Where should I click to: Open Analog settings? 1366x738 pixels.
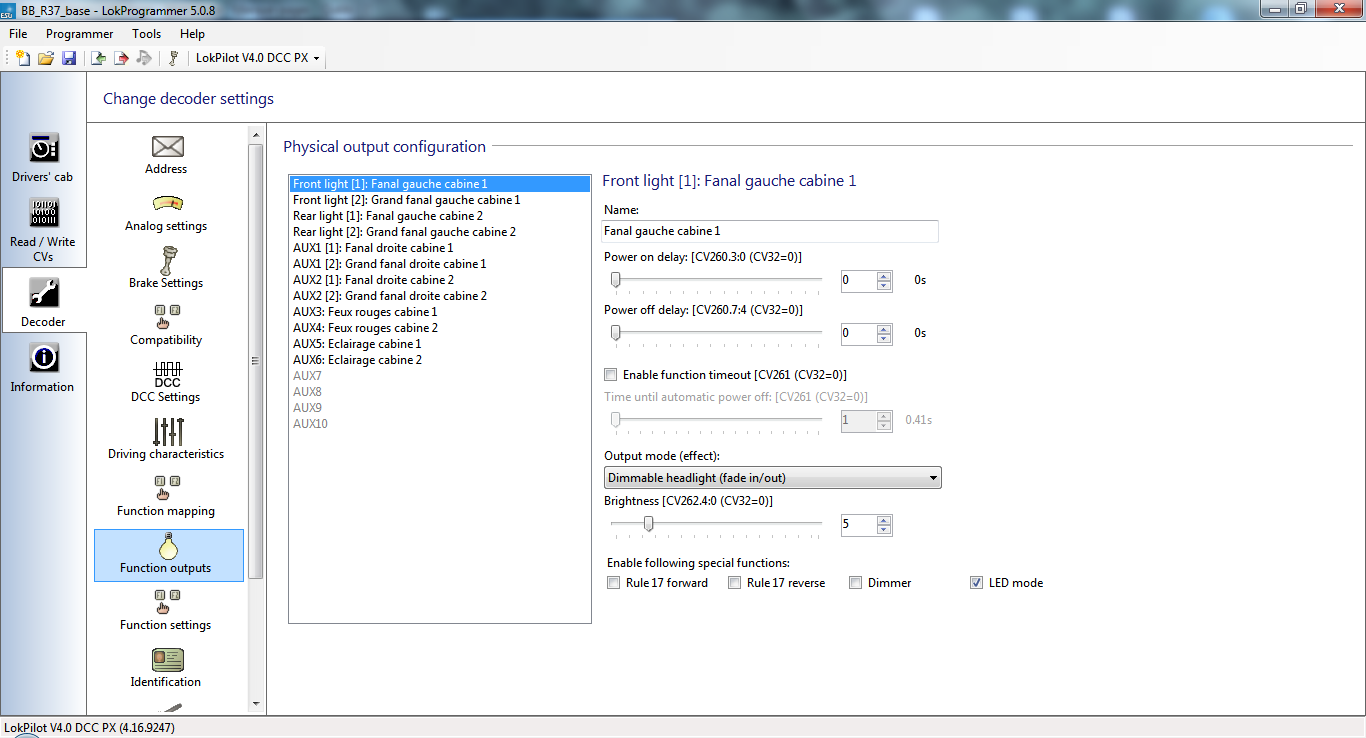point(166,211)
